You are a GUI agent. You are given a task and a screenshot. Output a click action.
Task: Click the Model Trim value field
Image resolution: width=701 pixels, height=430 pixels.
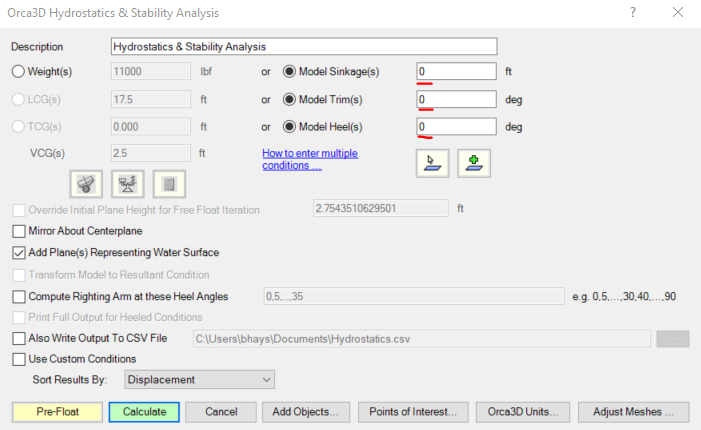456,99
